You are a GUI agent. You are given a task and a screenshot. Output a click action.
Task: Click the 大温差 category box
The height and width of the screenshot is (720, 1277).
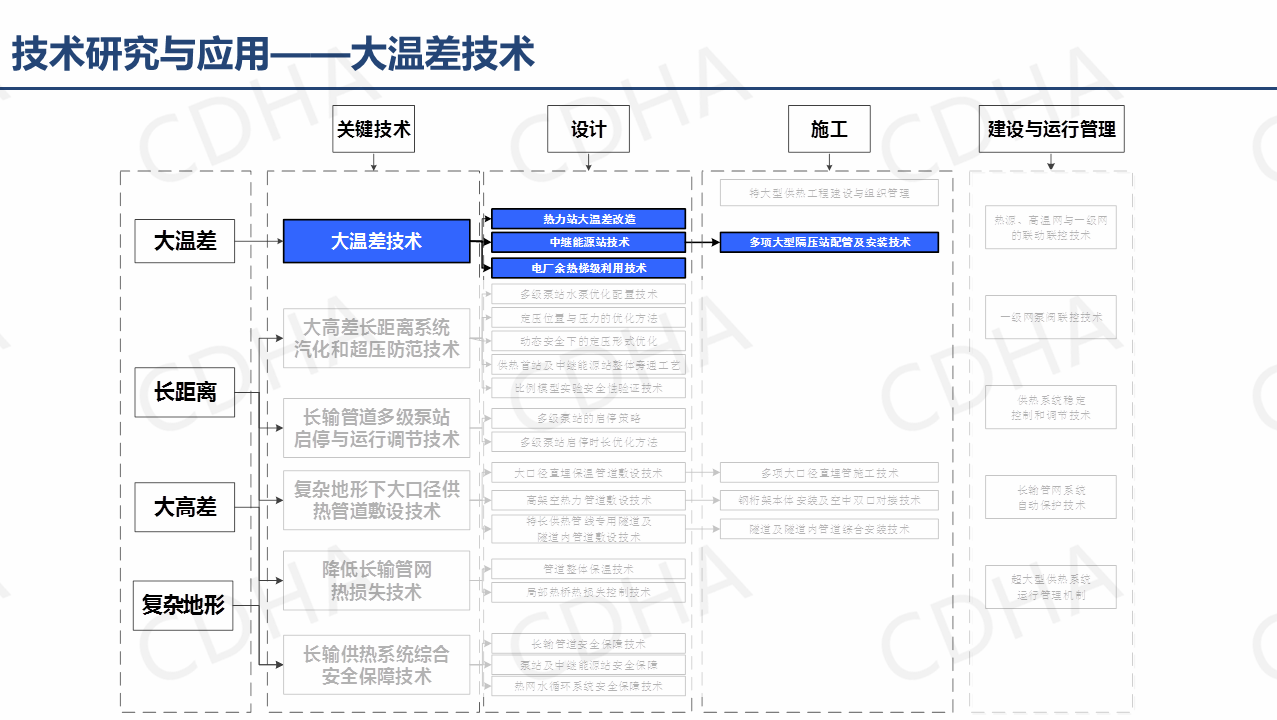pos(185,241)
